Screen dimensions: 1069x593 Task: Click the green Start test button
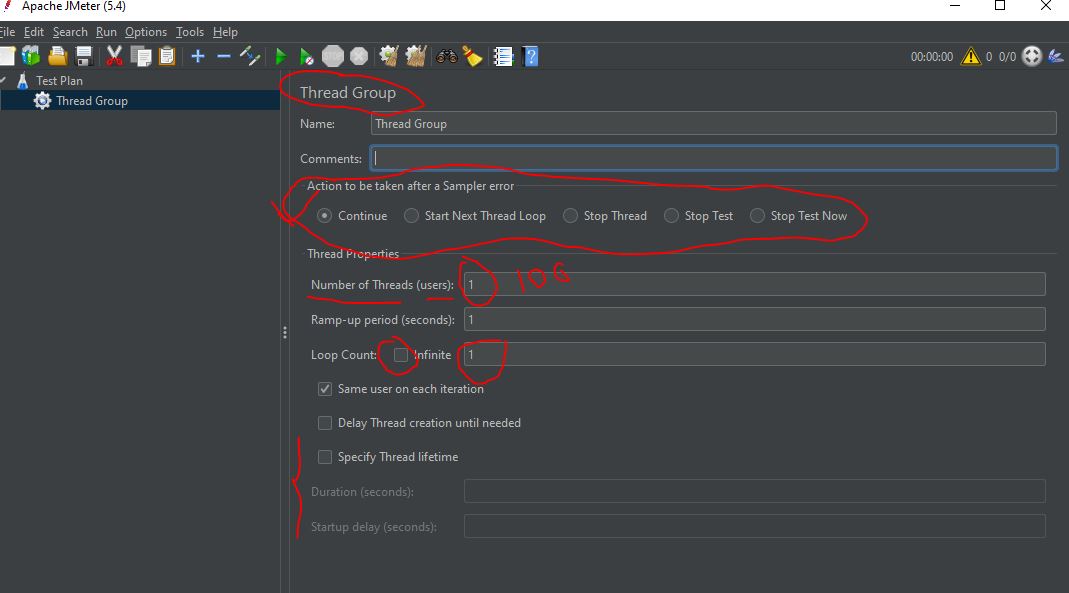[x=281, y=57]
